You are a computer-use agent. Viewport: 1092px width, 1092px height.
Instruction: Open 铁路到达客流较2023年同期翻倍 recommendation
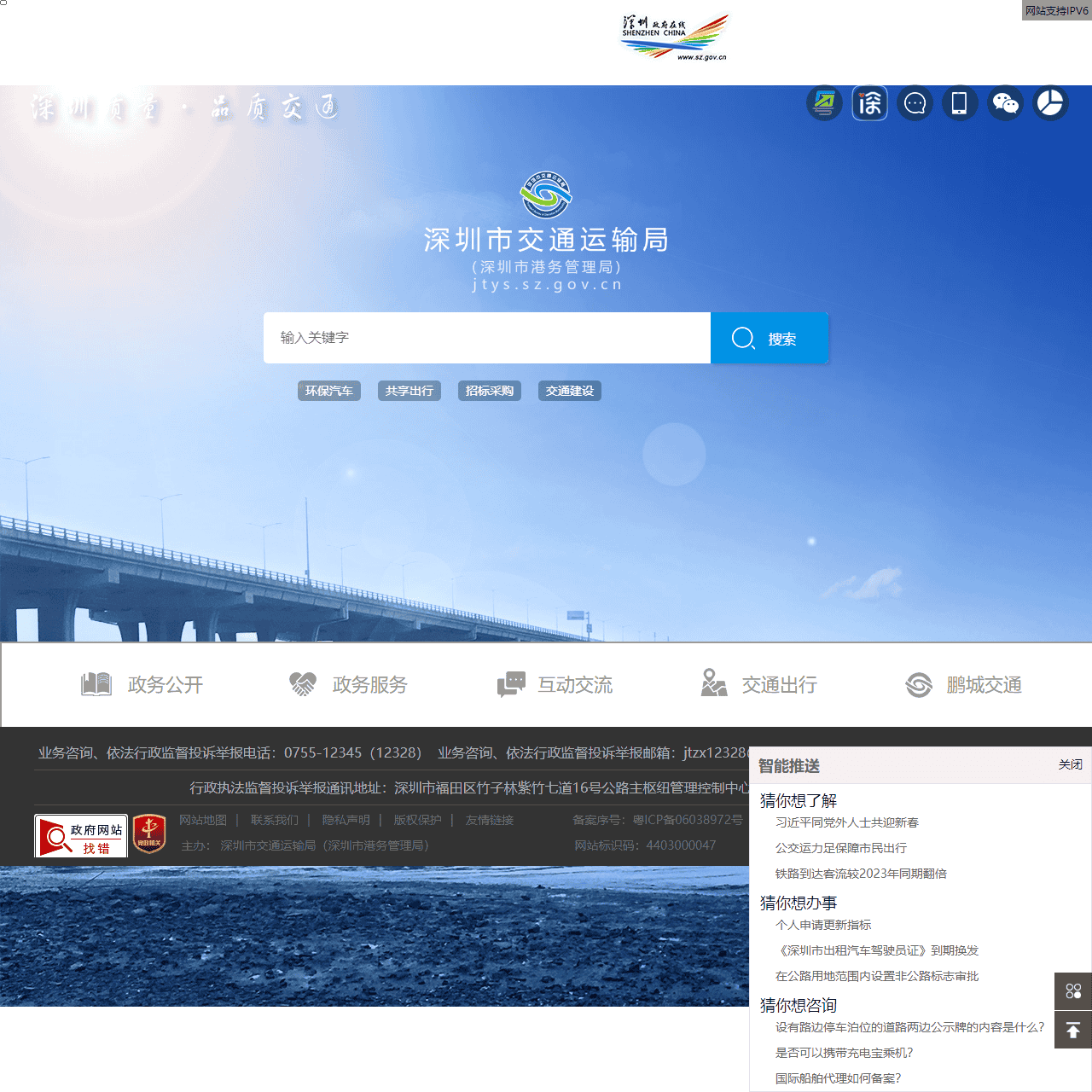coord(861,874)
